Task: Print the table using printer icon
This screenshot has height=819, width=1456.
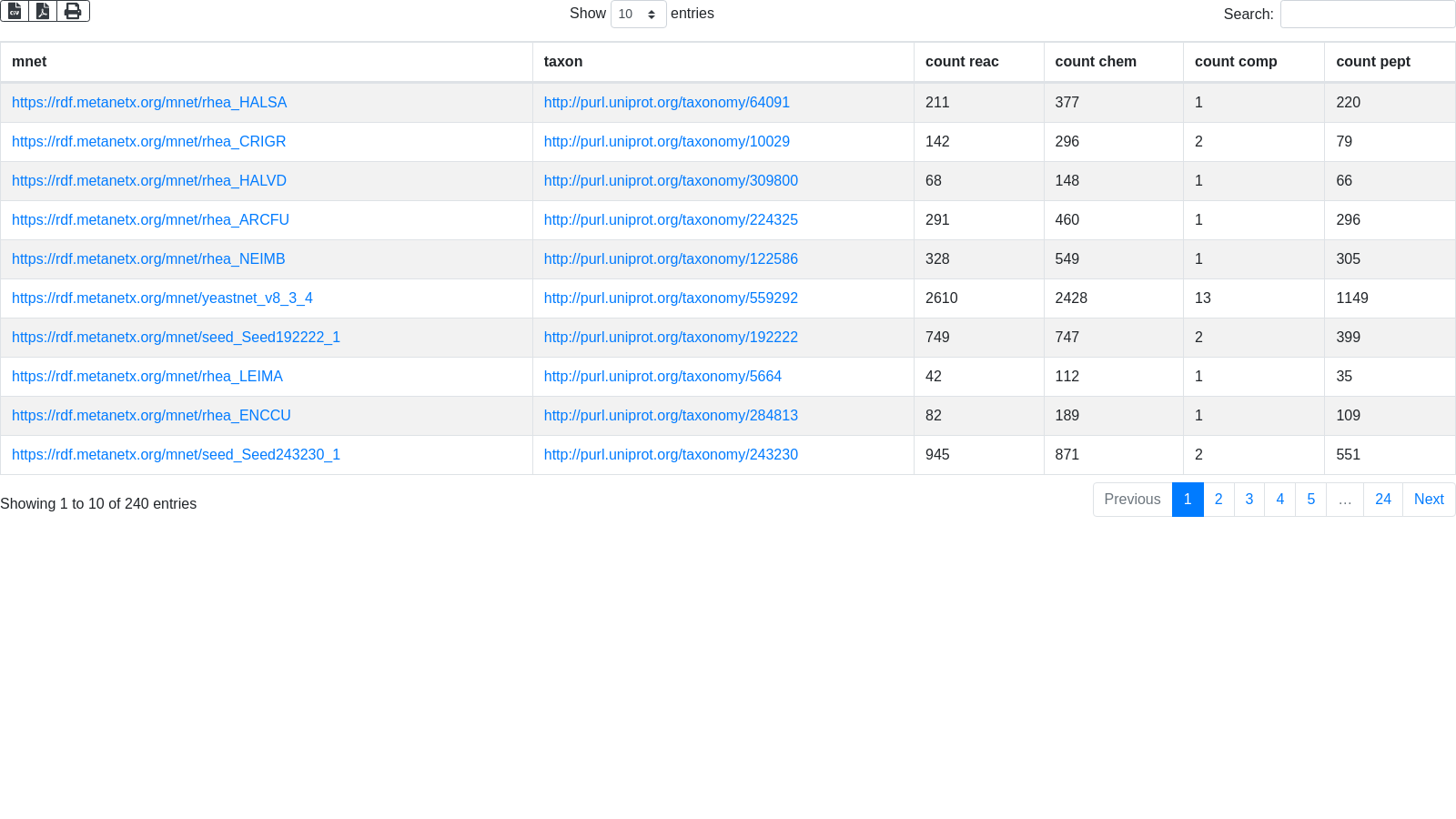Action: 73,11
